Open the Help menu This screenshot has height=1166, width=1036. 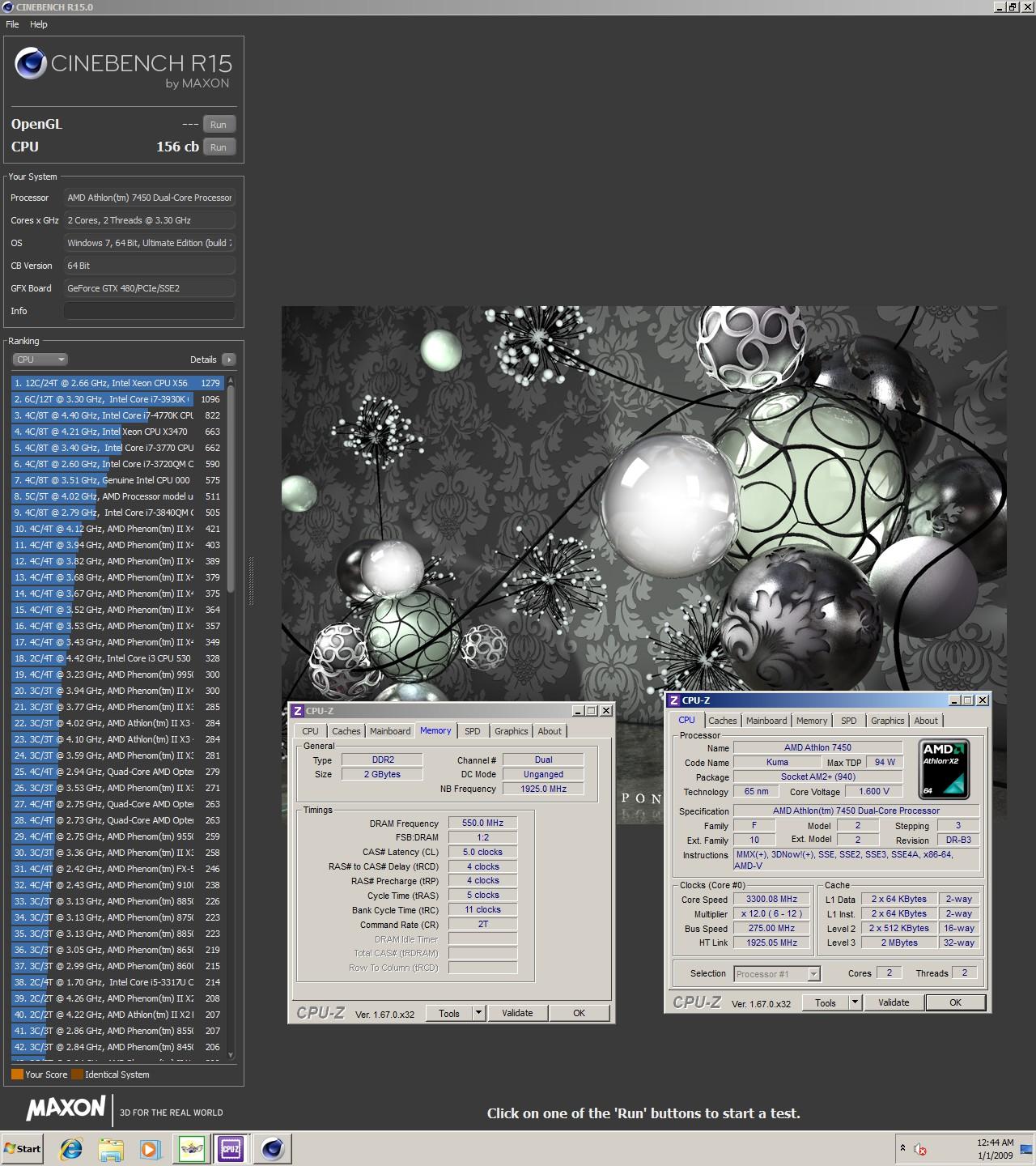(39, 24)
